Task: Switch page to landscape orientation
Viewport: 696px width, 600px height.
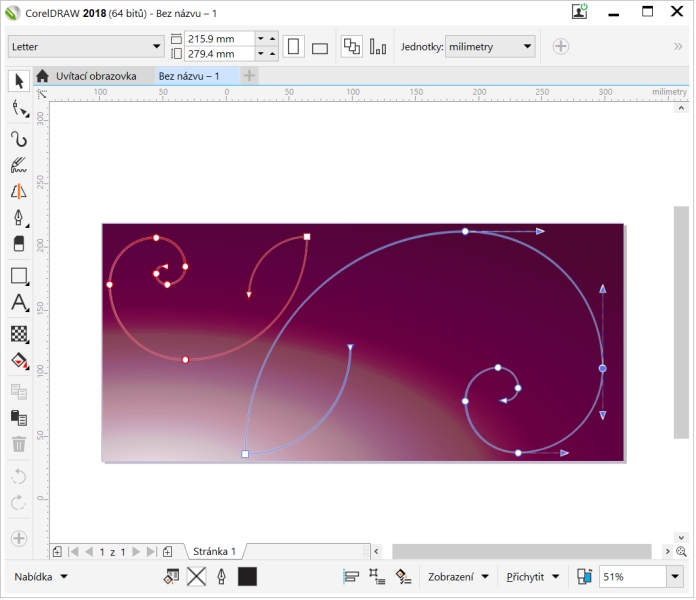Action: tap(320, 47)
